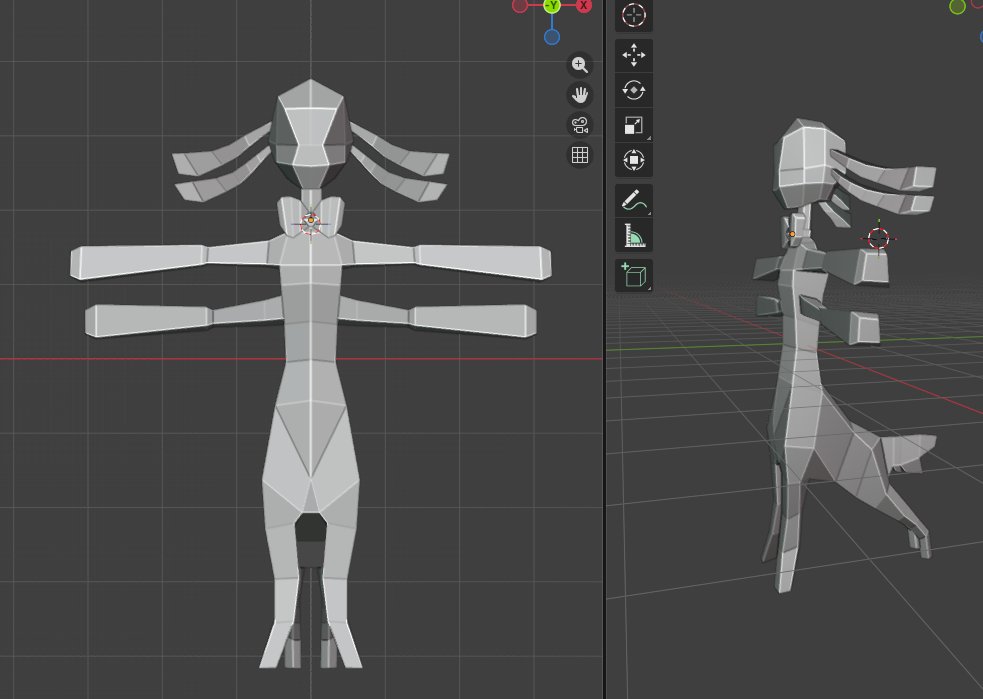Select the Annotate pencil tool
The height and width of the screenshot is (699, 983).
[x=633, y=201]
